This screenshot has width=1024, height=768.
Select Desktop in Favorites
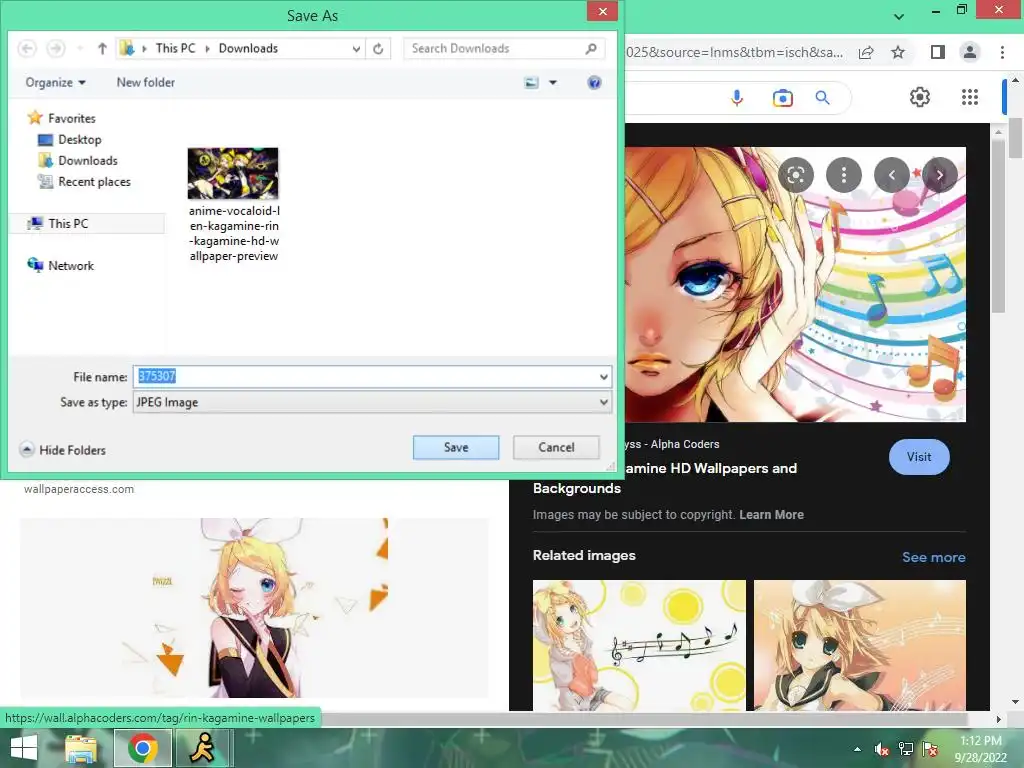[x=70, y=139]
